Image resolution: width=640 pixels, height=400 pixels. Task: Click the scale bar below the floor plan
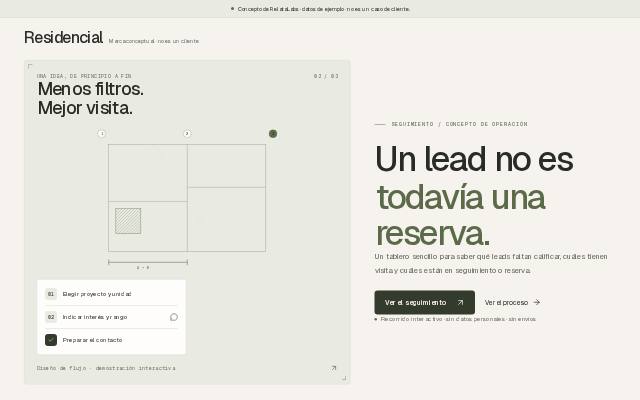tap(148, 262)
